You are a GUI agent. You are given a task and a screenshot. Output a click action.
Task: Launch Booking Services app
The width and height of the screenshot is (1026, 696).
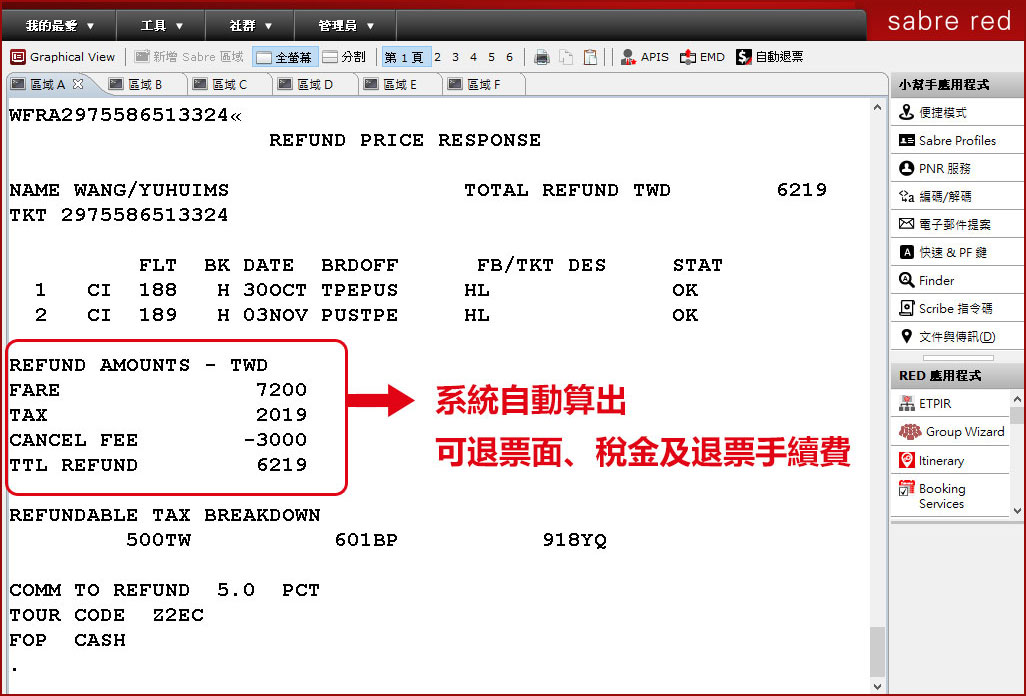[x=950, y=496]
